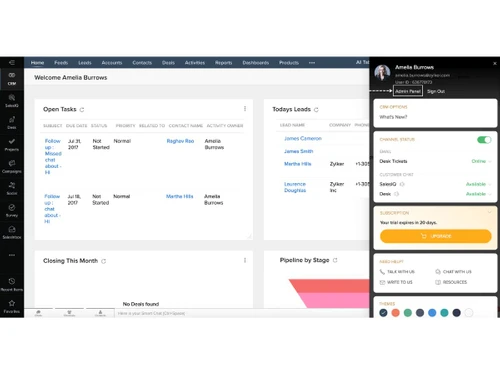Screen dimensions: 500x375
Task: Show more modules via nav ellipsis
Action: point(312,63)
